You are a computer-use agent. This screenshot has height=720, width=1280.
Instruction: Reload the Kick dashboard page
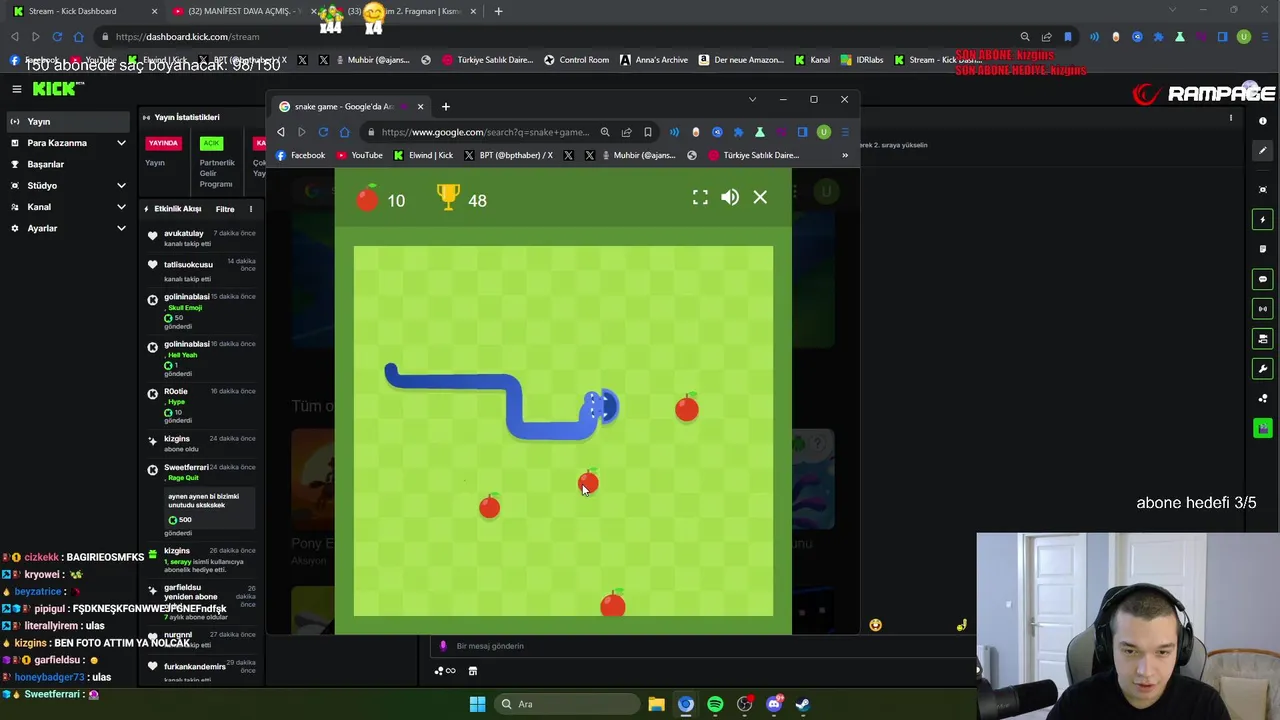tap(57, 37)
